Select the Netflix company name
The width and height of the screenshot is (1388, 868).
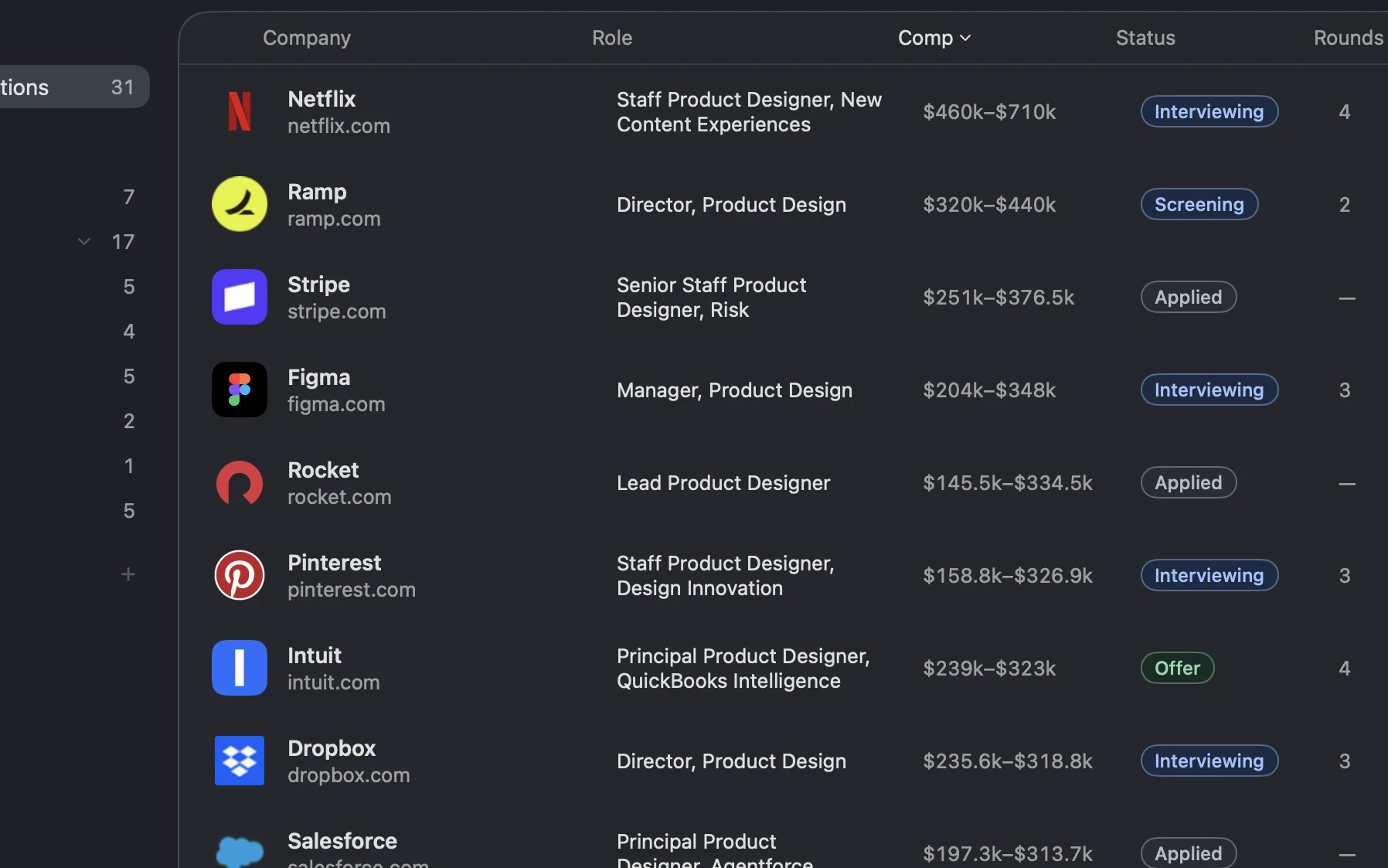[321, 99]
